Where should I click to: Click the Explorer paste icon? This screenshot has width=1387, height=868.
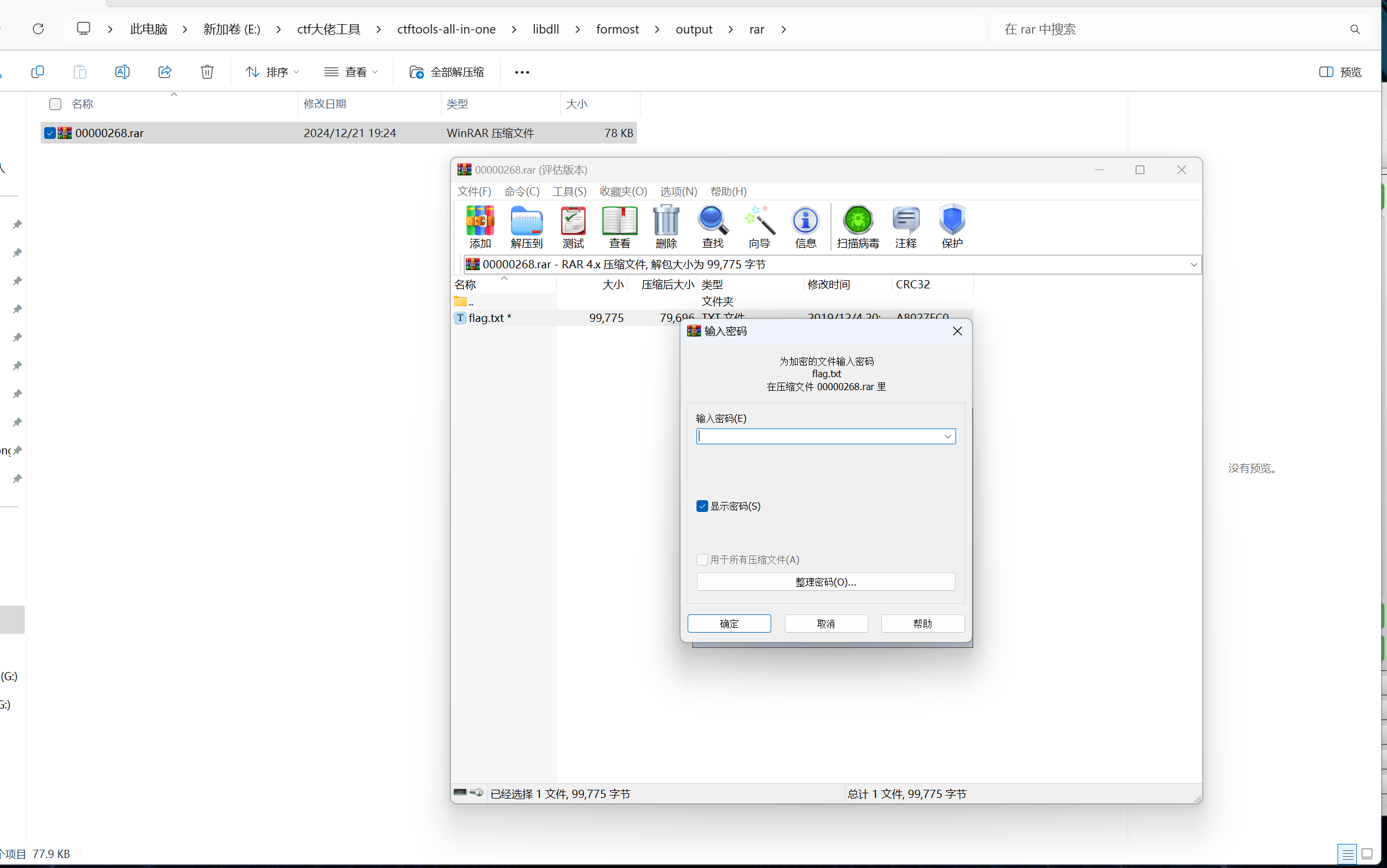[80, 72]
